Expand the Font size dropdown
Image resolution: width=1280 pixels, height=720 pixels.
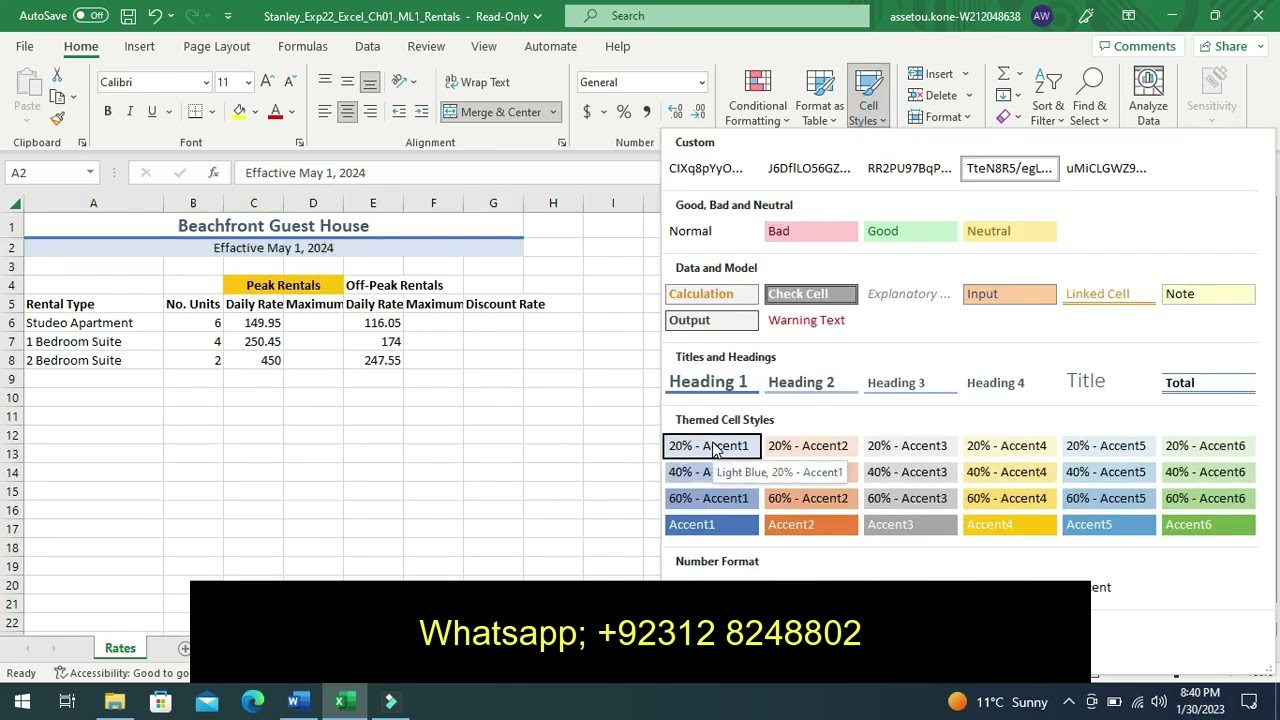tap(248, 82)
